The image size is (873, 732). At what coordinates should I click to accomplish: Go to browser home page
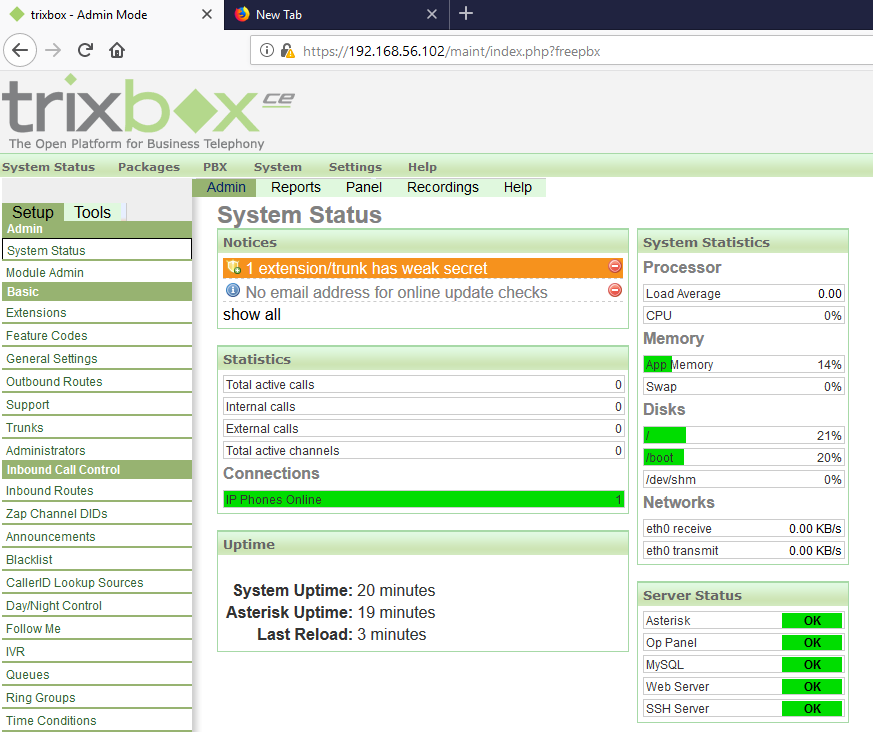(x=117, y=50)
